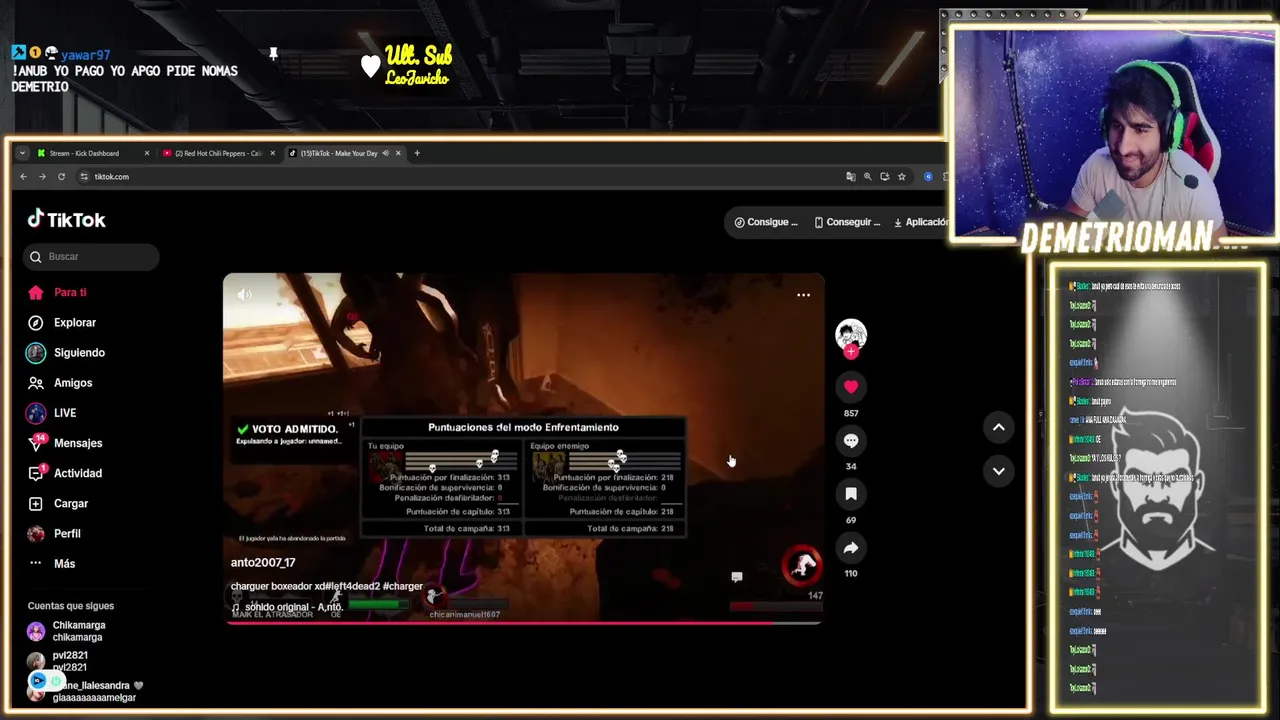The width and height of the screenshot is (1280, 720).
Task: Click the yawar97 username in overlay chat
Action: tap(85, 55)
